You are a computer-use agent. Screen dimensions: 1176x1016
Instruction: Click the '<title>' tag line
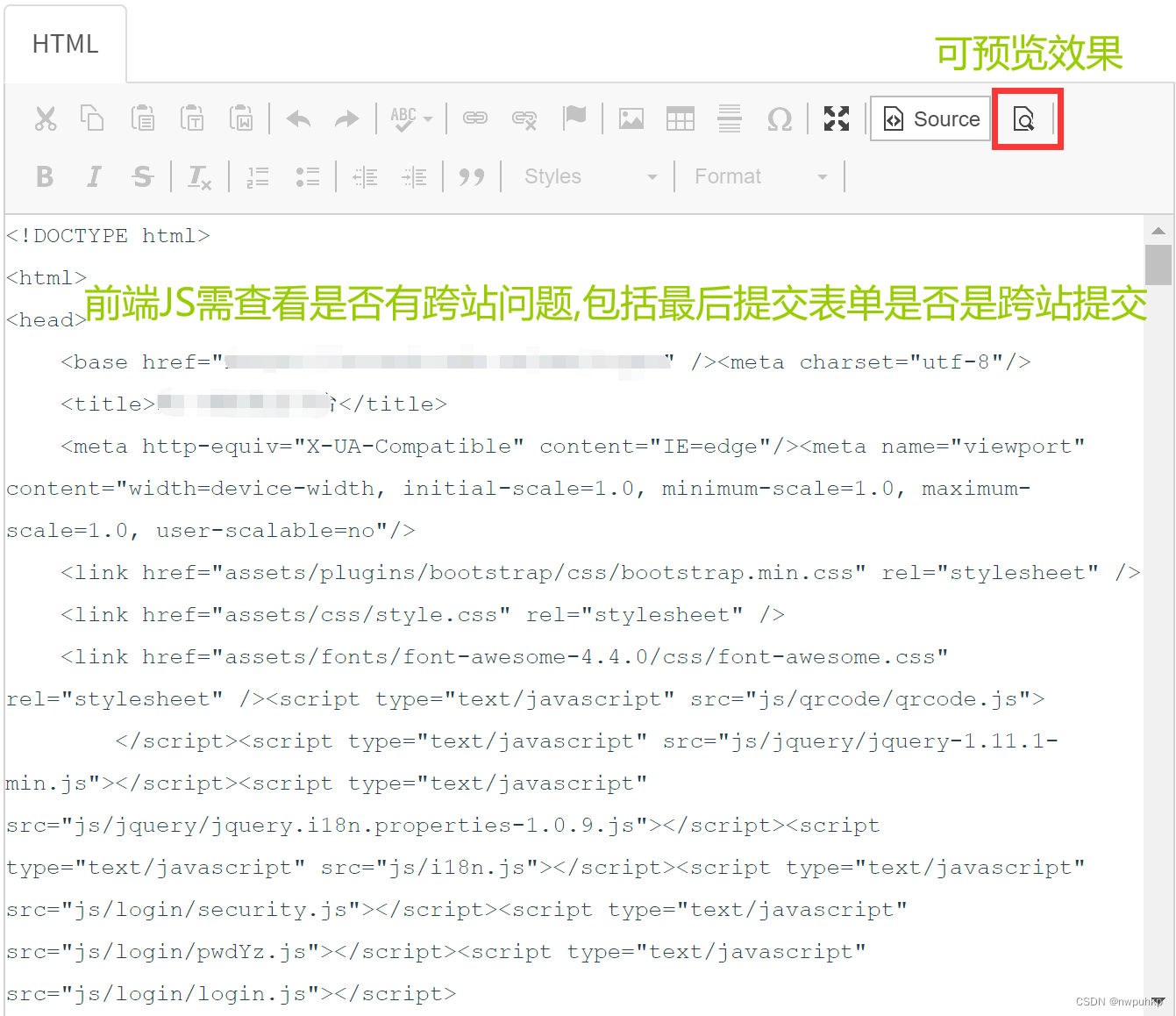253,404
